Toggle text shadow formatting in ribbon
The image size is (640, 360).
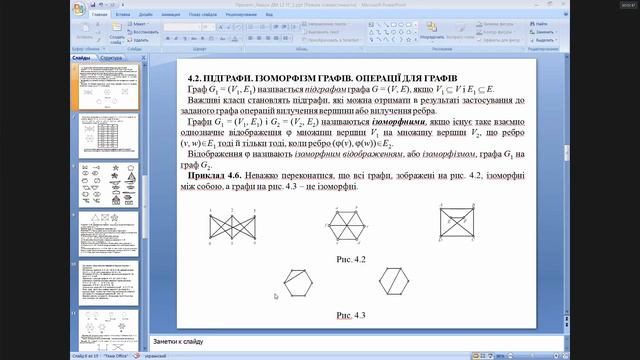pos(202,39)
